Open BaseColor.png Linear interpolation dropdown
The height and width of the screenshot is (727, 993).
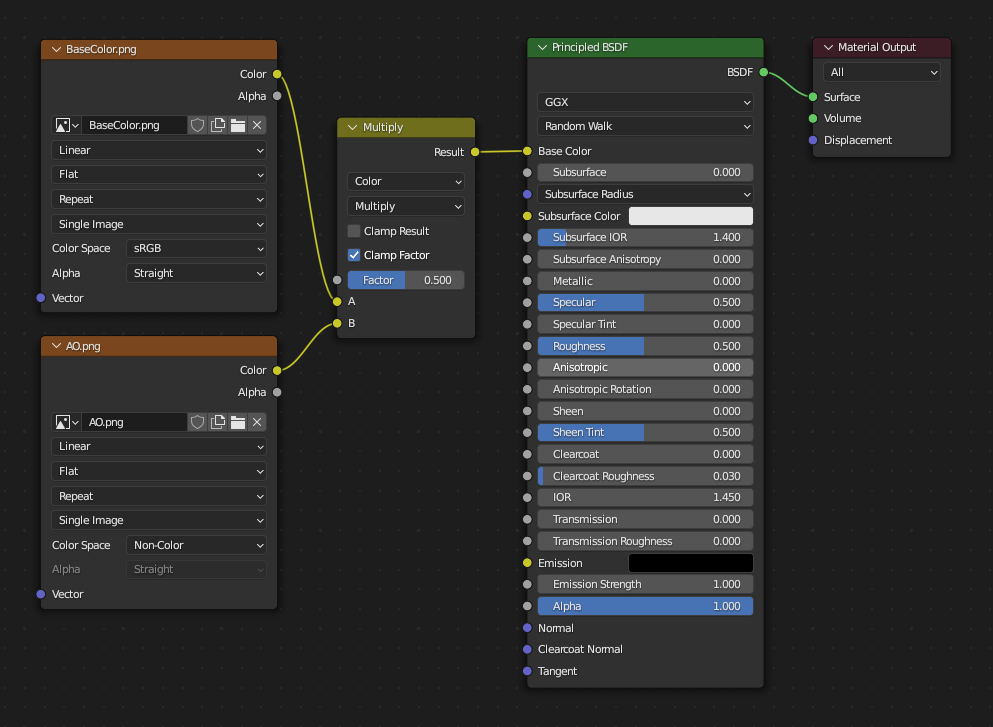click(159, 150)
